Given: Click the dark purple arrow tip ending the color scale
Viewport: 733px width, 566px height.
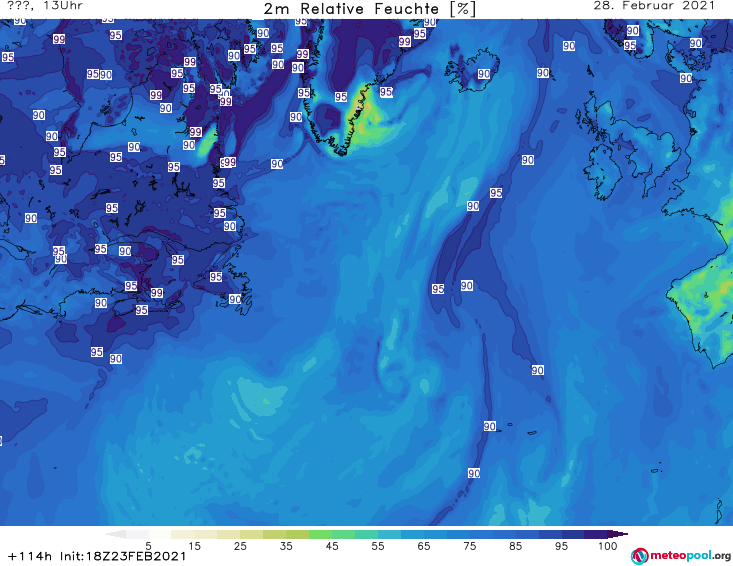Looking at the screenshot, I should click(x=620, y=534).
